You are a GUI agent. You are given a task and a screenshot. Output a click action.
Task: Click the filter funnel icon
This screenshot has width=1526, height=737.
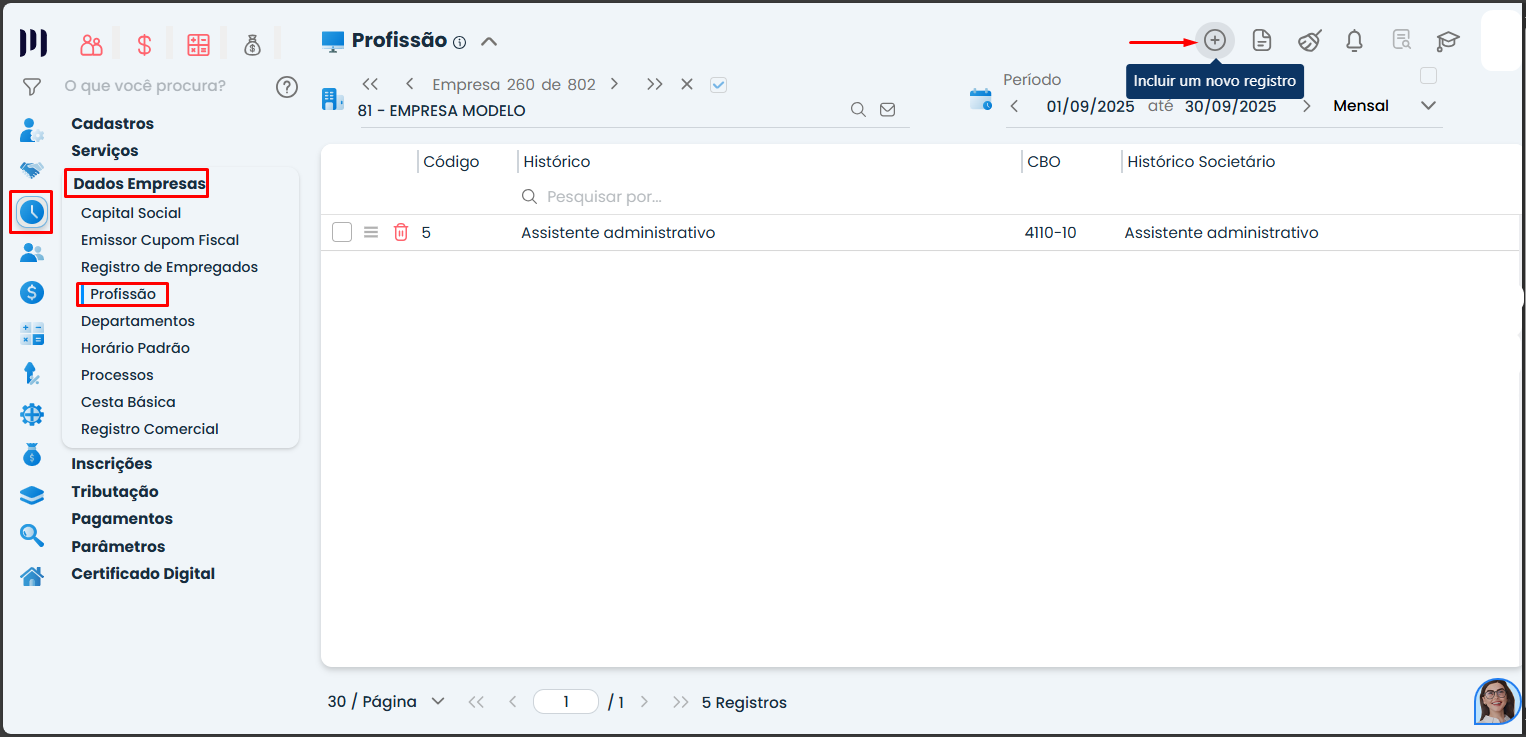[x=32, y=87]
